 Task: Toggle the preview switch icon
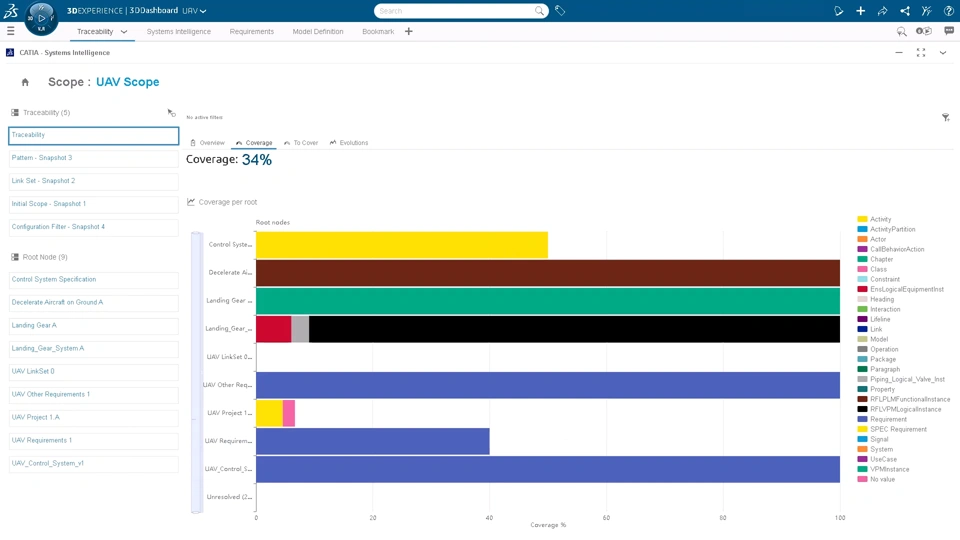coord(924,31)
